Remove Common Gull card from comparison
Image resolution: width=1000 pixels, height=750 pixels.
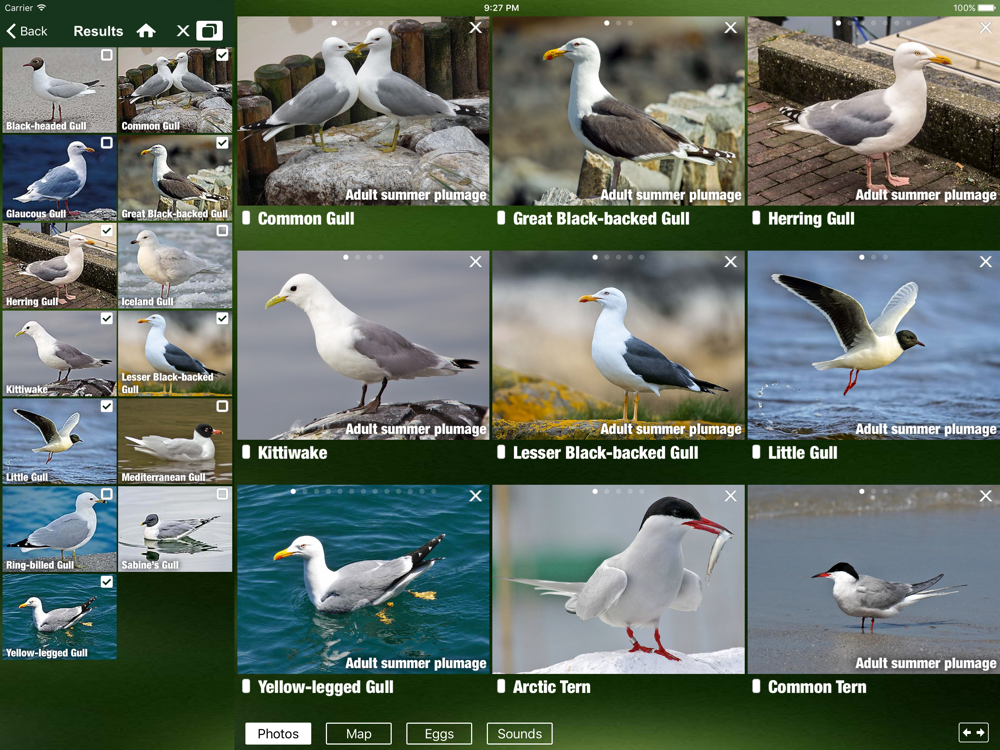(x=476, y=27)
